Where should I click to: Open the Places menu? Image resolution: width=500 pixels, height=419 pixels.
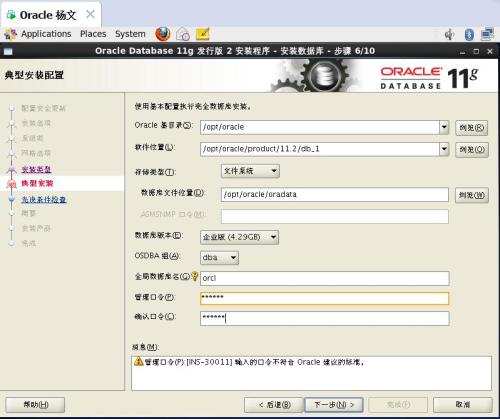[x=93, y=34]
